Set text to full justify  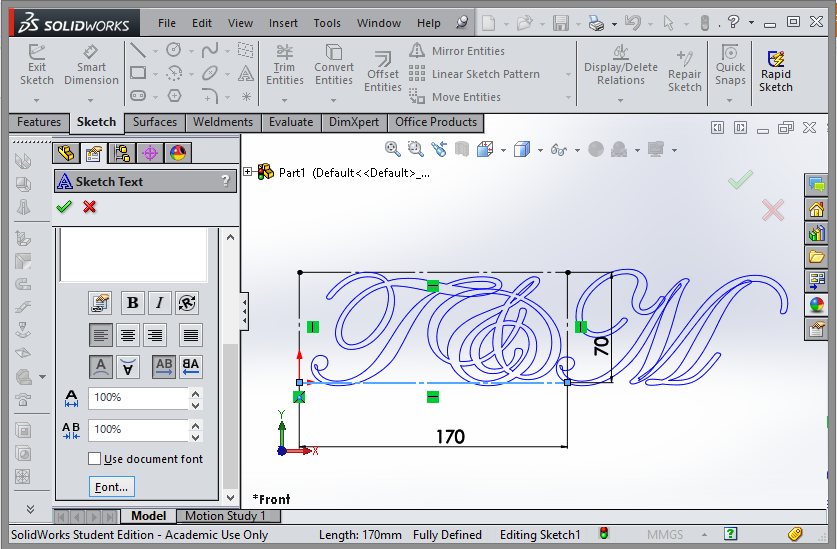tap(191, 335)
